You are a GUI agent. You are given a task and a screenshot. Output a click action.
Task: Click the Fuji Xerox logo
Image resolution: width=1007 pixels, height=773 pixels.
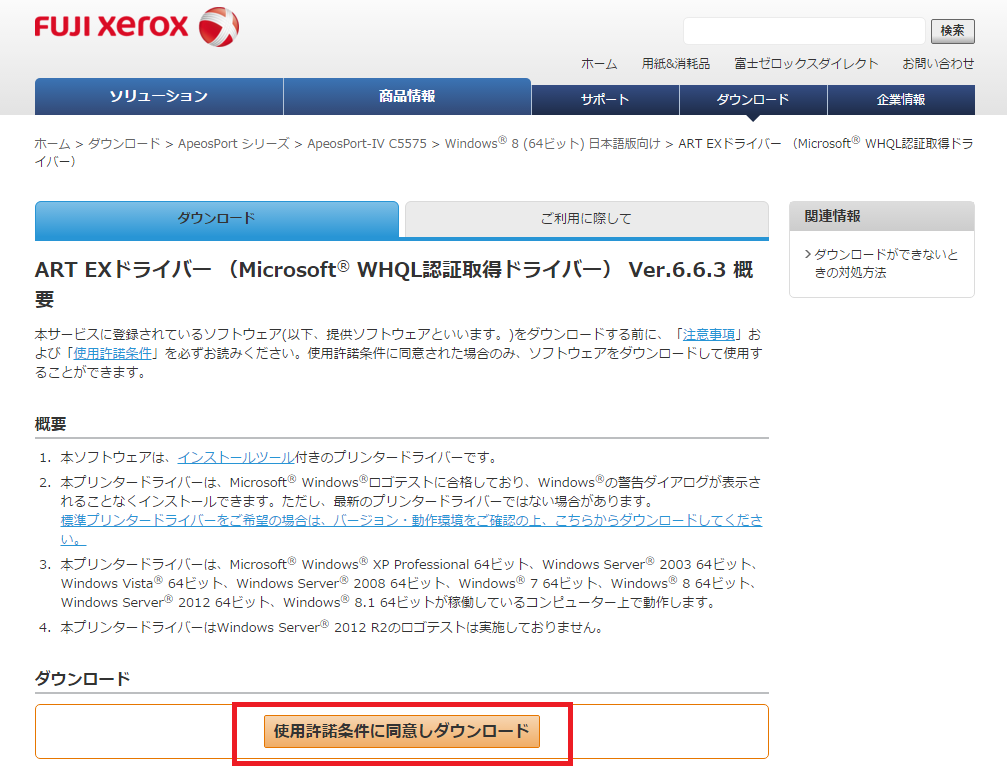point(136,27)
